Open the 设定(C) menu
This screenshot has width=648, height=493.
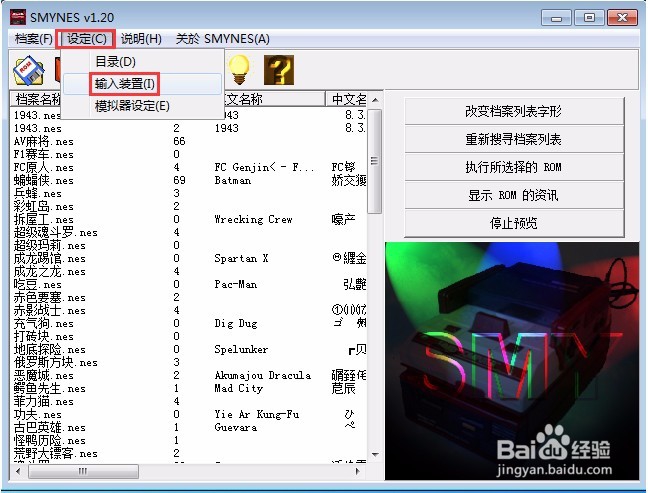click(x=86, y=39)
